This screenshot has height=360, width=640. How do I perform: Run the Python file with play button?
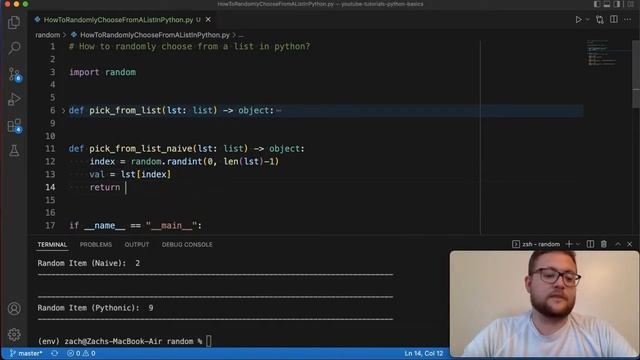(578, 20)
